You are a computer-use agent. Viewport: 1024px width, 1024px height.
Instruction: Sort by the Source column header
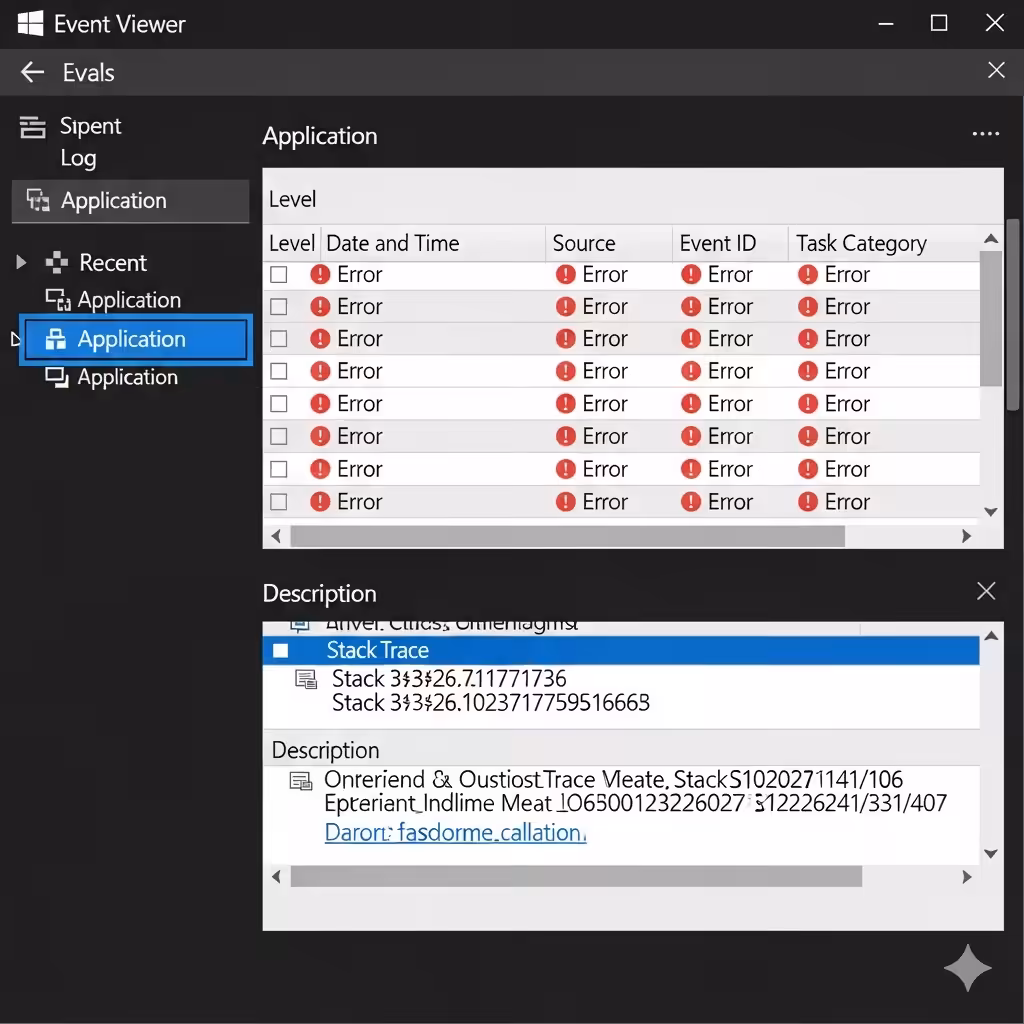pos(609,243)
